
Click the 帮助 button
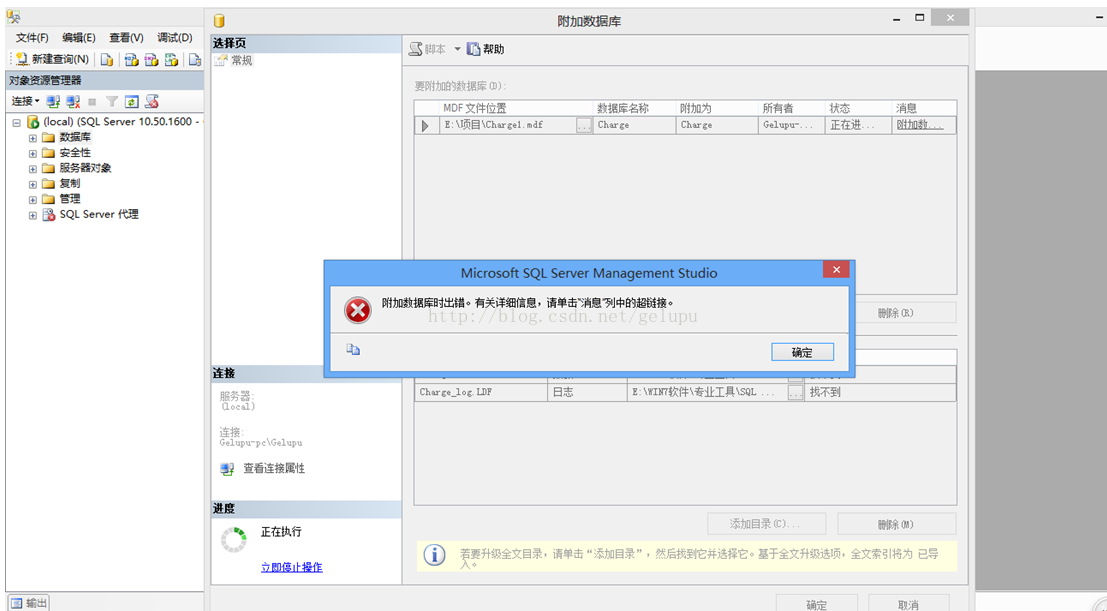[x=486, y=49]
